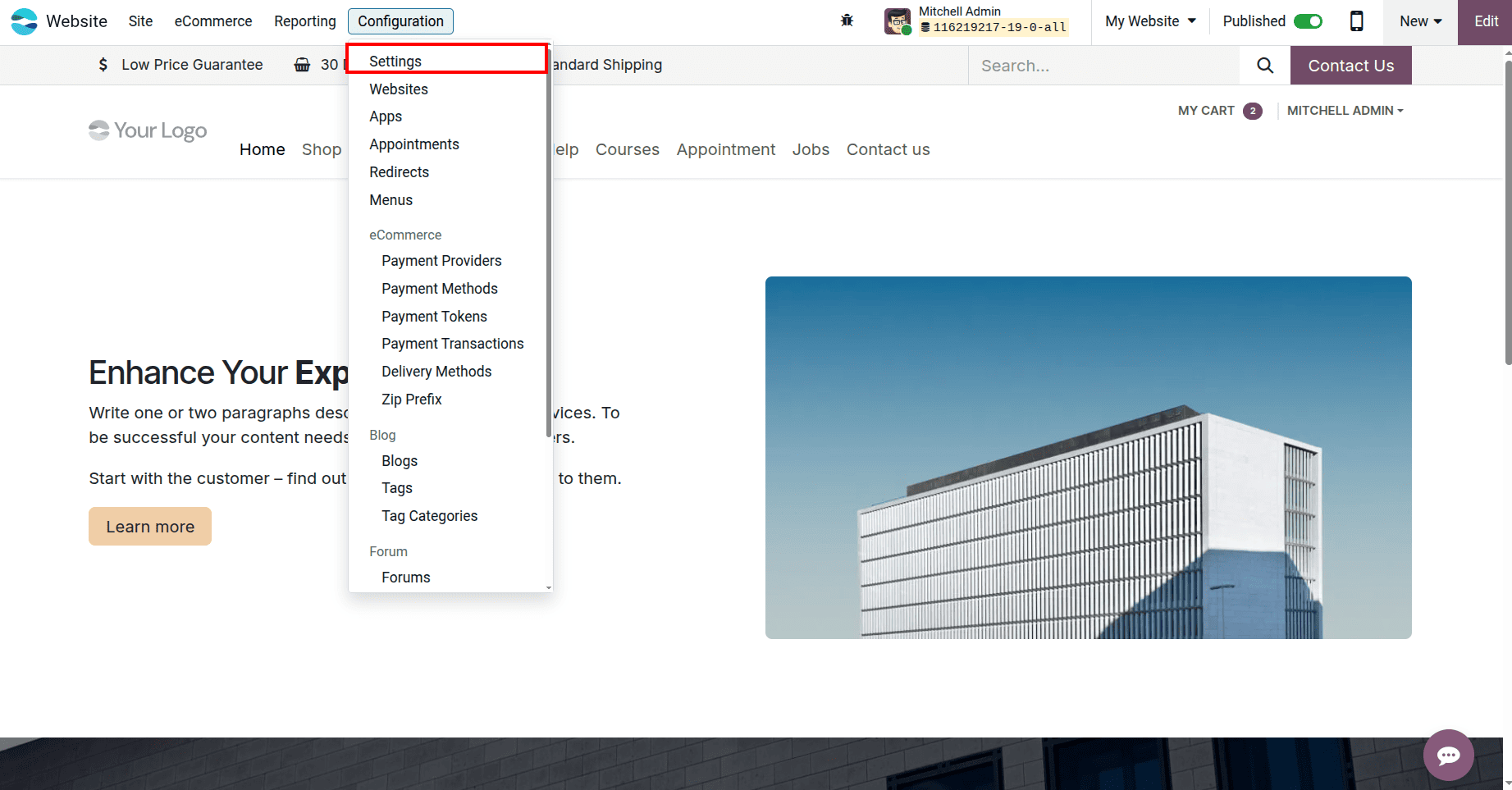The height and width of the screenshot is (790, 1512).
Task: Open Payment Transactions entry
Action: [x=447, y=344]
